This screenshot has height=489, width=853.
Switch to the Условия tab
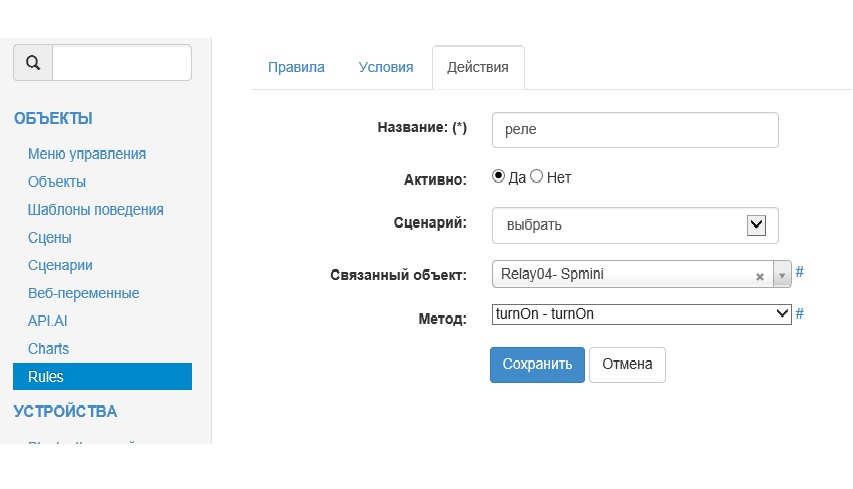[x=385, y=67]
